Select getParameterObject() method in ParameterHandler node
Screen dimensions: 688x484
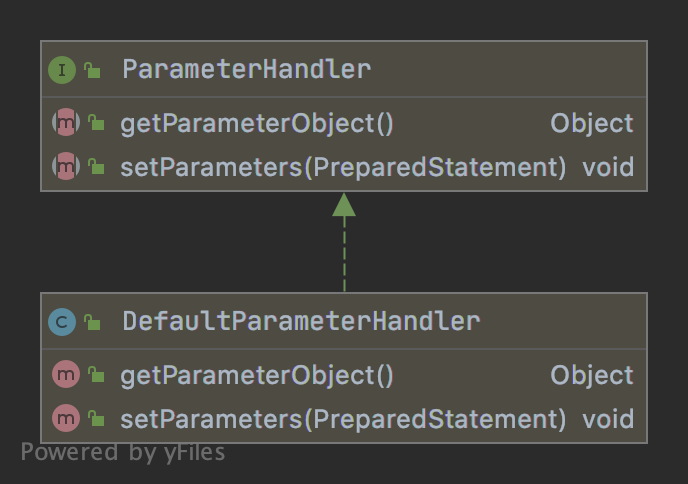(x=257, y=124)
